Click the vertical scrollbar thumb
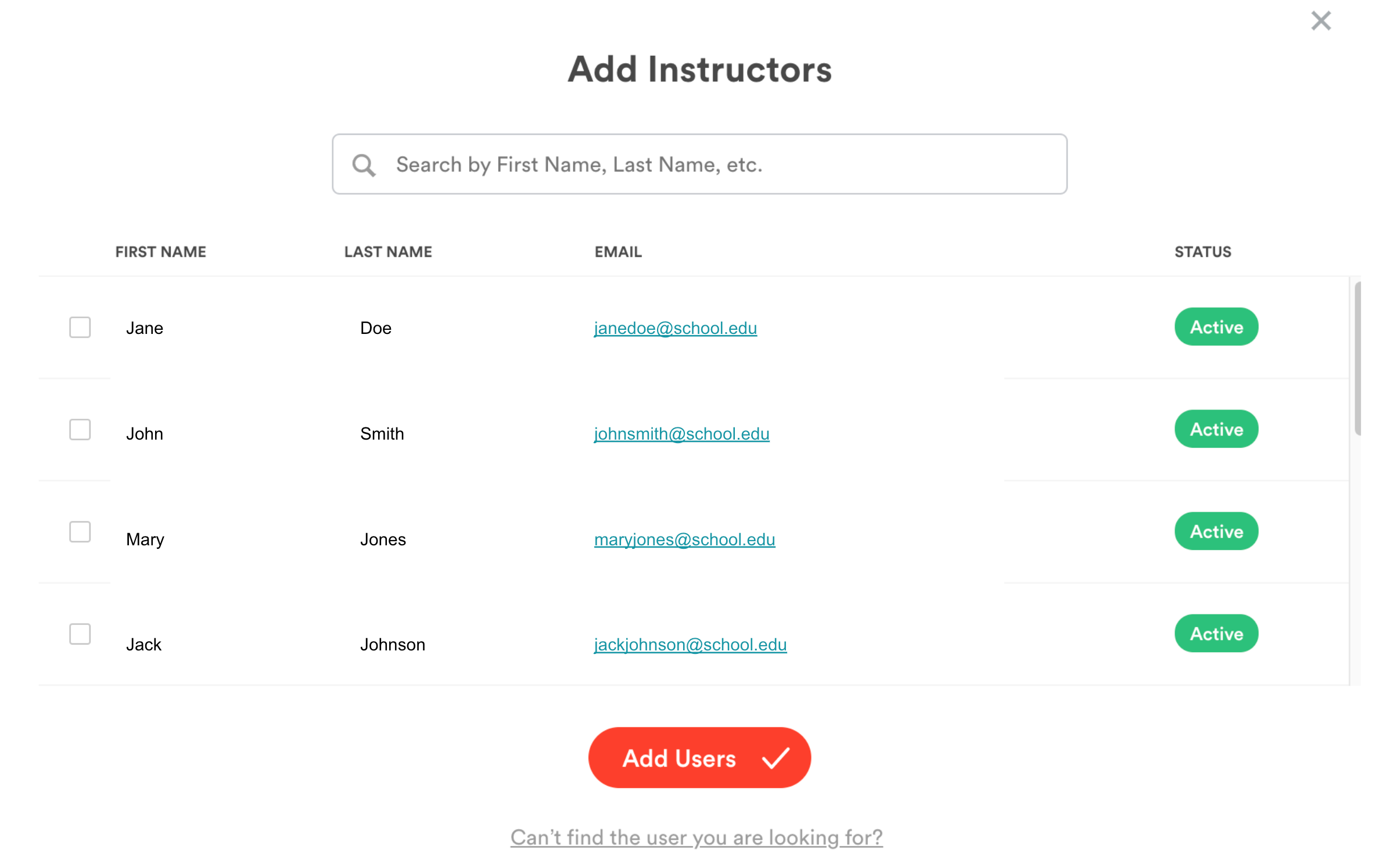This screenshot has height=856, width=1400. pyautogui.click(x=1357, y=358)
